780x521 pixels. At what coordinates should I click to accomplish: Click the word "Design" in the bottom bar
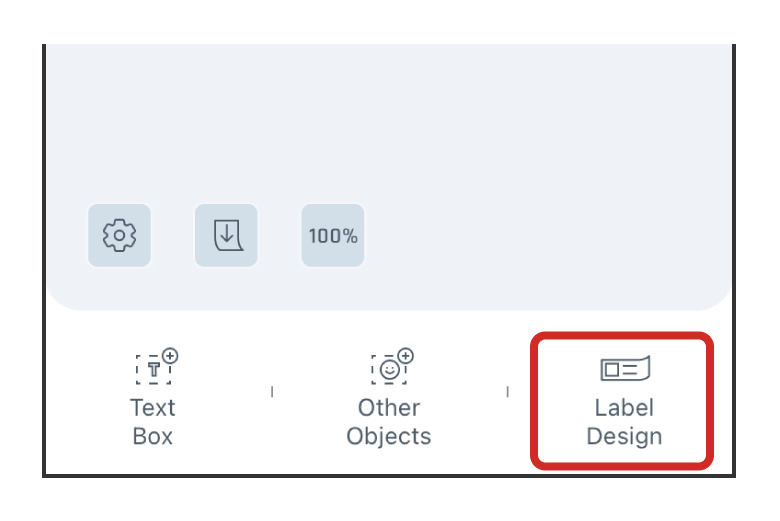(624, 437)
